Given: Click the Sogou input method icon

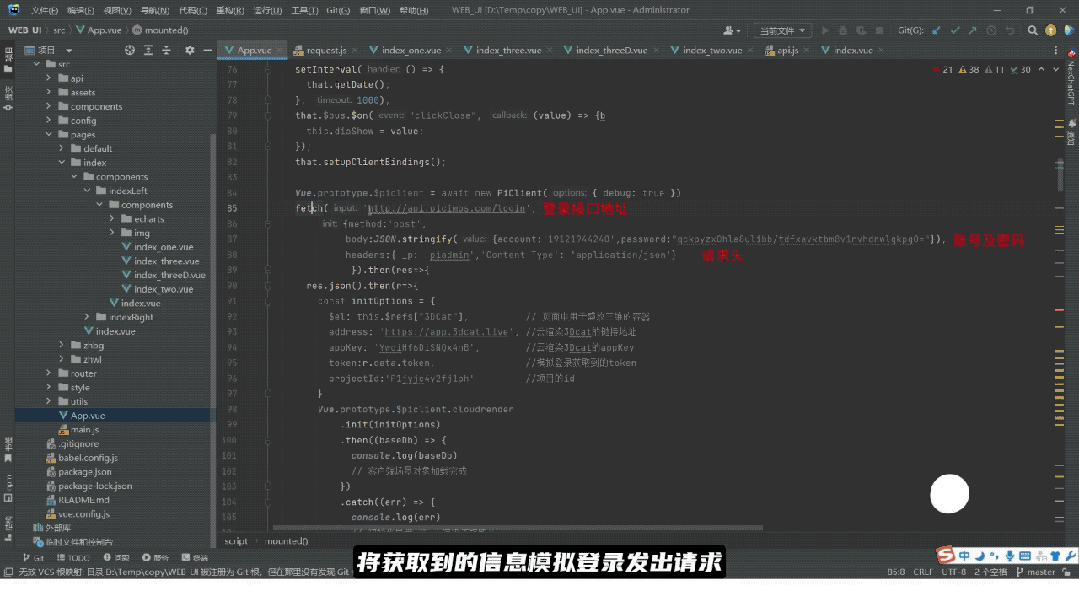Looking at the screenshot, I should (945, 555).
